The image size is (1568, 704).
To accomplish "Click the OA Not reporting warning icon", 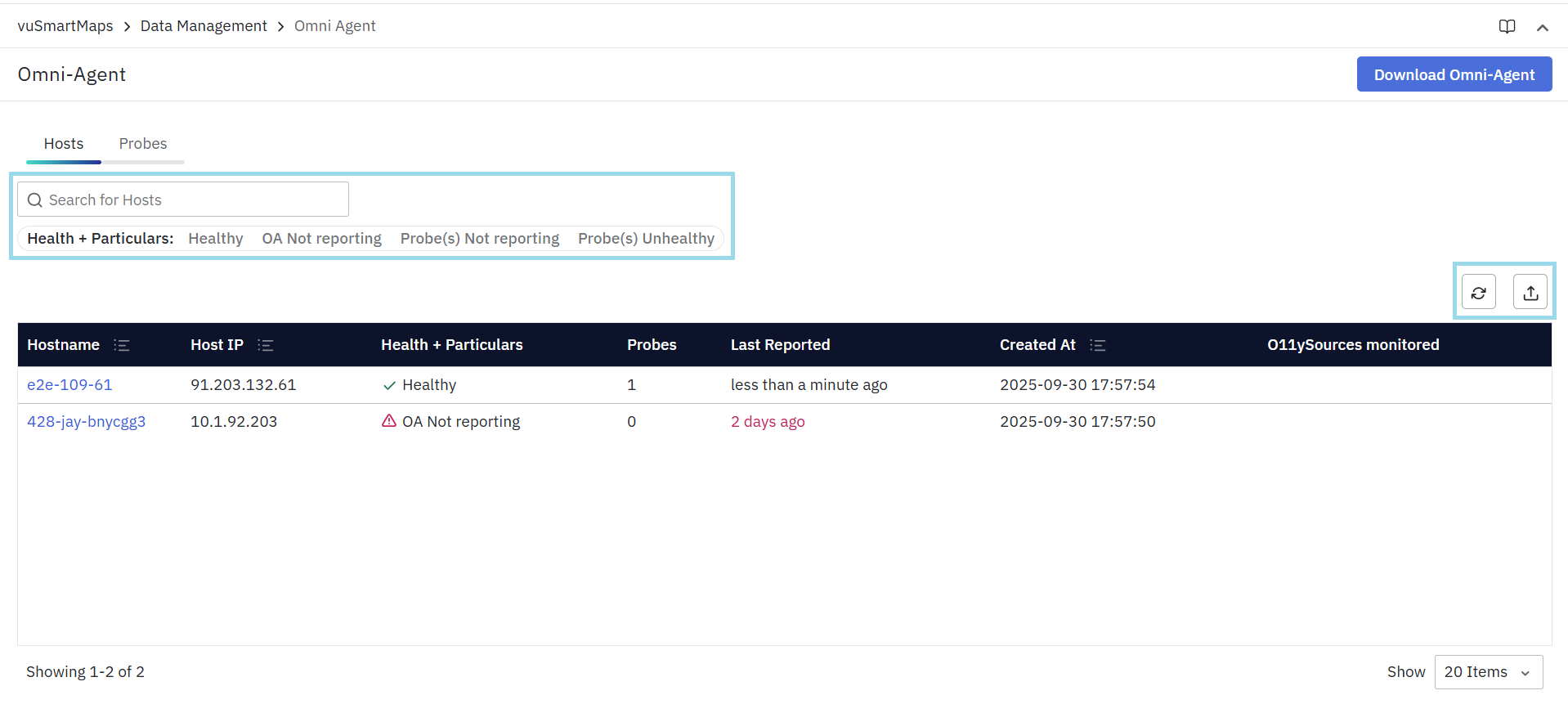I will pyautogui.click(x=389, y=421).
